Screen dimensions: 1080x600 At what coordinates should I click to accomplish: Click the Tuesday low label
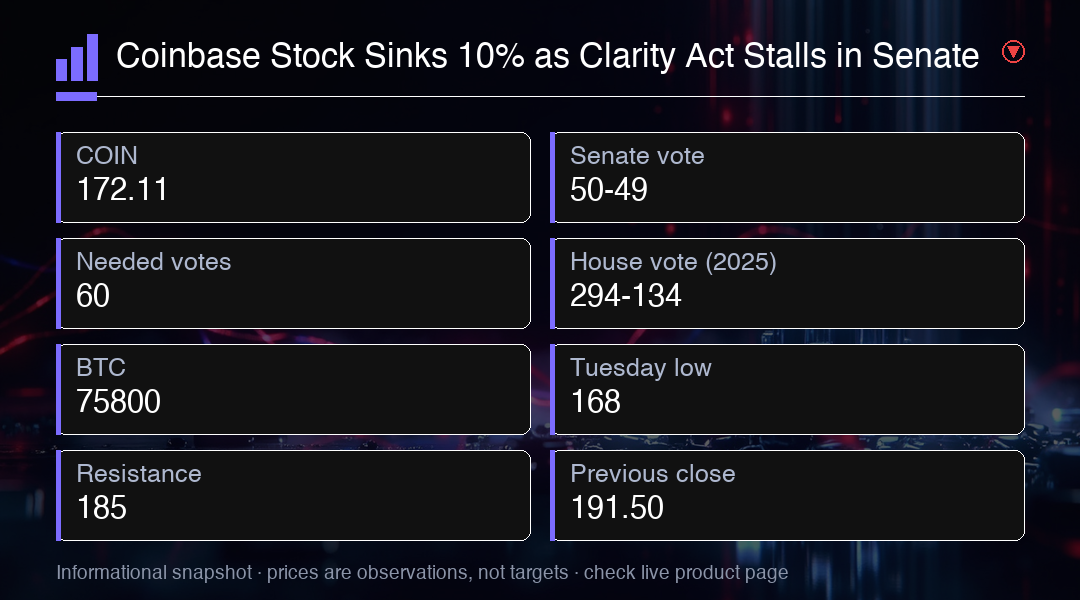tap(641, 368)
